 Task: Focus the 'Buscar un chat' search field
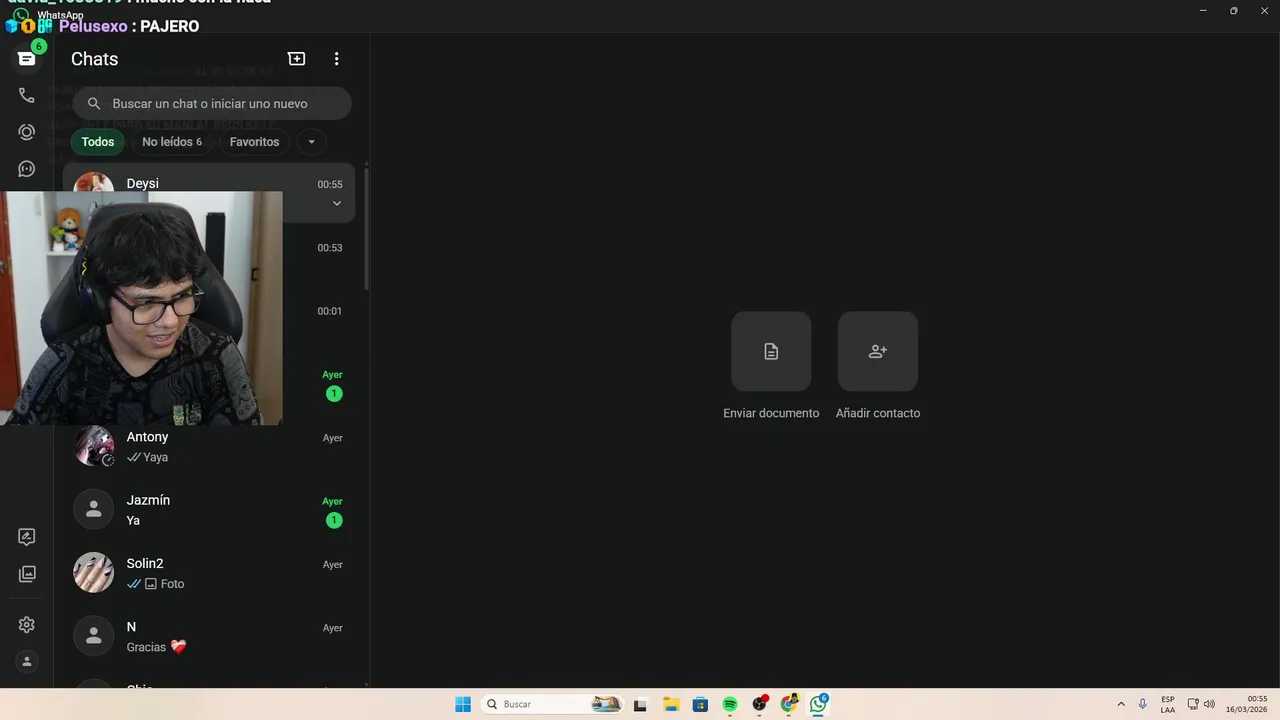point(212,104)
